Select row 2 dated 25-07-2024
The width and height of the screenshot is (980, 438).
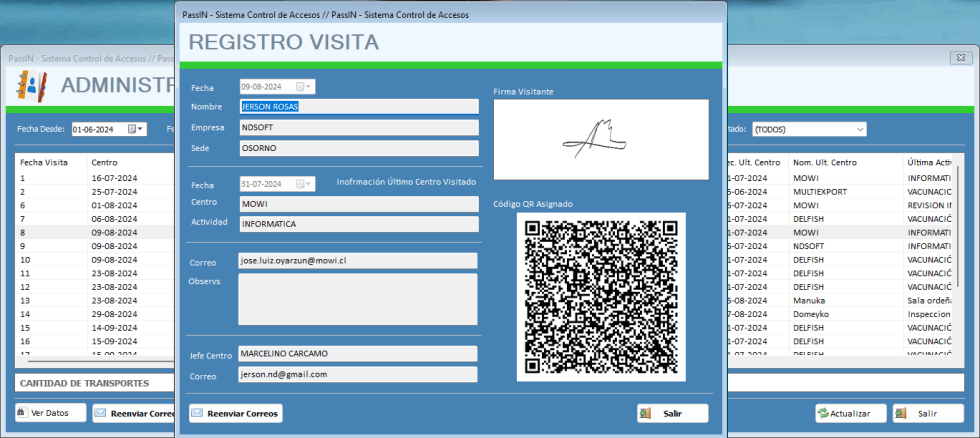point(95,191)
